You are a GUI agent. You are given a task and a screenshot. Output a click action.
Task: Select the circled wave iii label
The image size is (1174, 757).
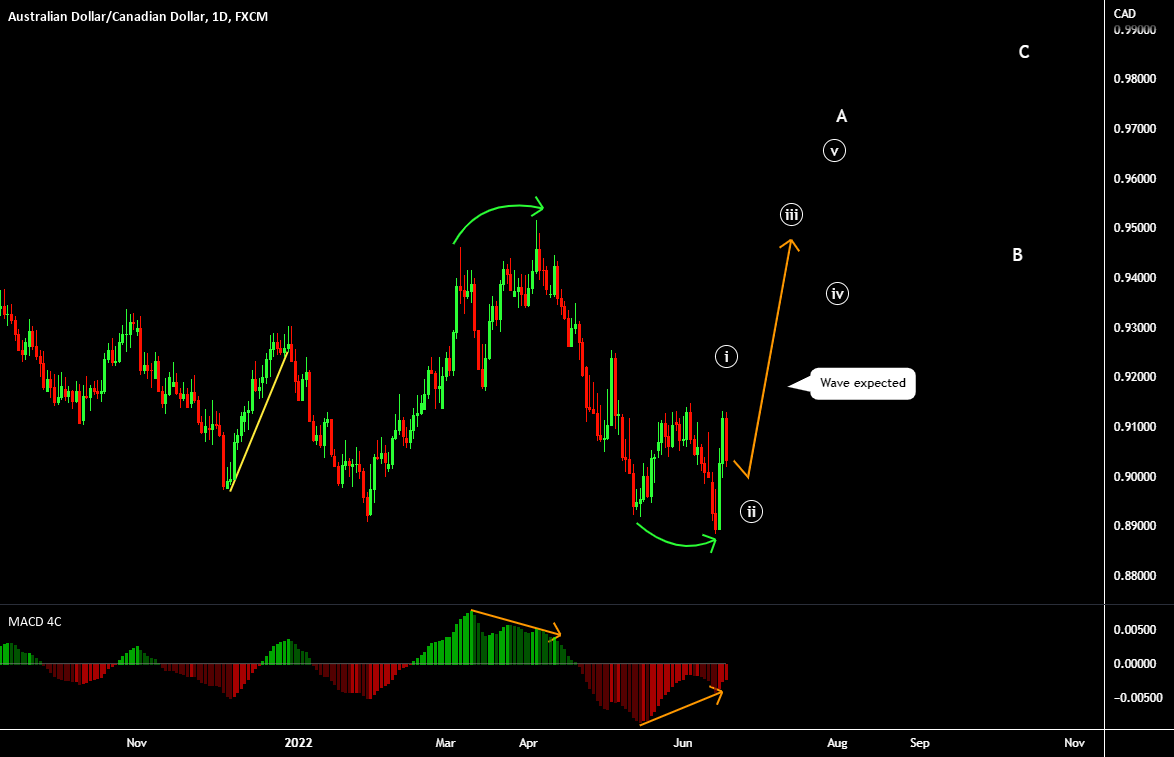coord(791,215)
